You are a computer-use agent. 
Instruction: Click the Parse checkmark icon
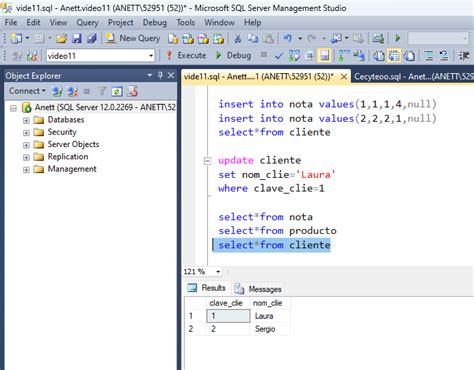pos(279,56)
